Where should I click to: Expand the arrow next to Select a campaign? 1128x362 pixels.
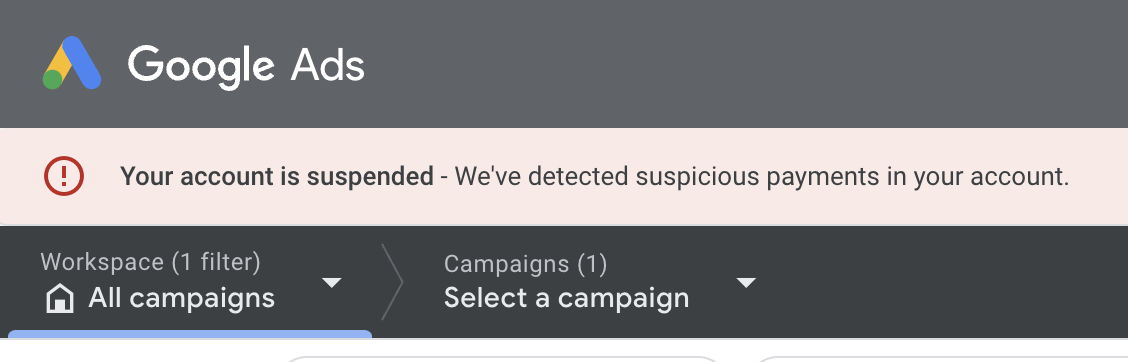coord(746,283)
